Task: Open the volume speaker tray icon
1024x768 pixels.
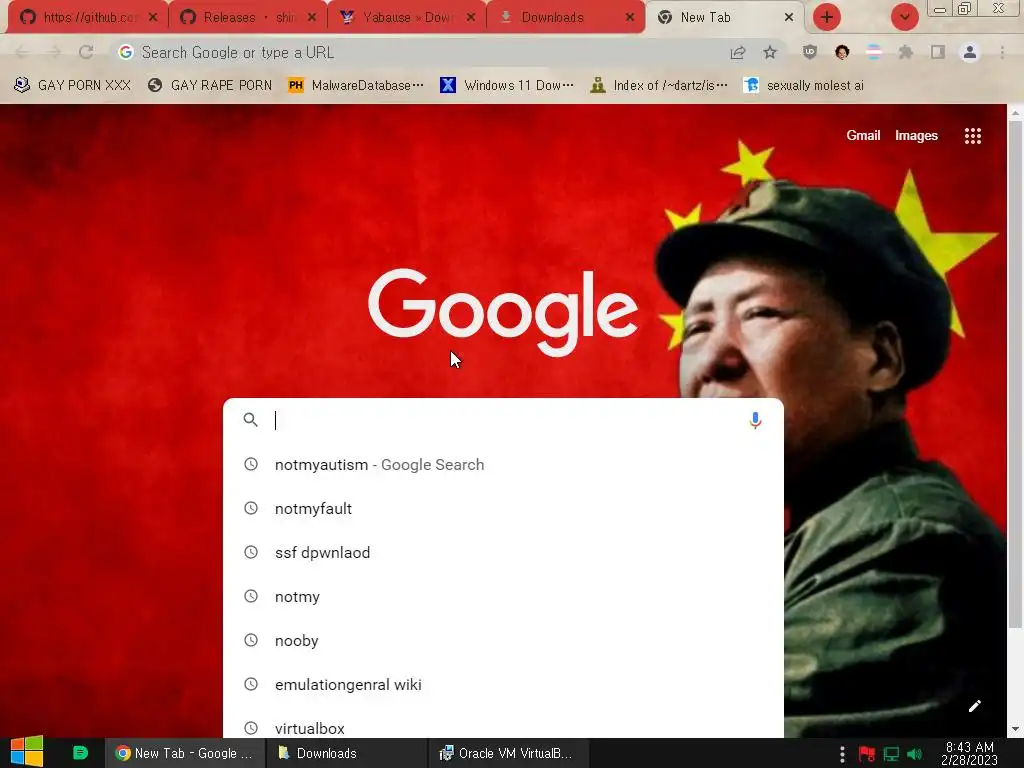Action: click(x=915, y=754)
